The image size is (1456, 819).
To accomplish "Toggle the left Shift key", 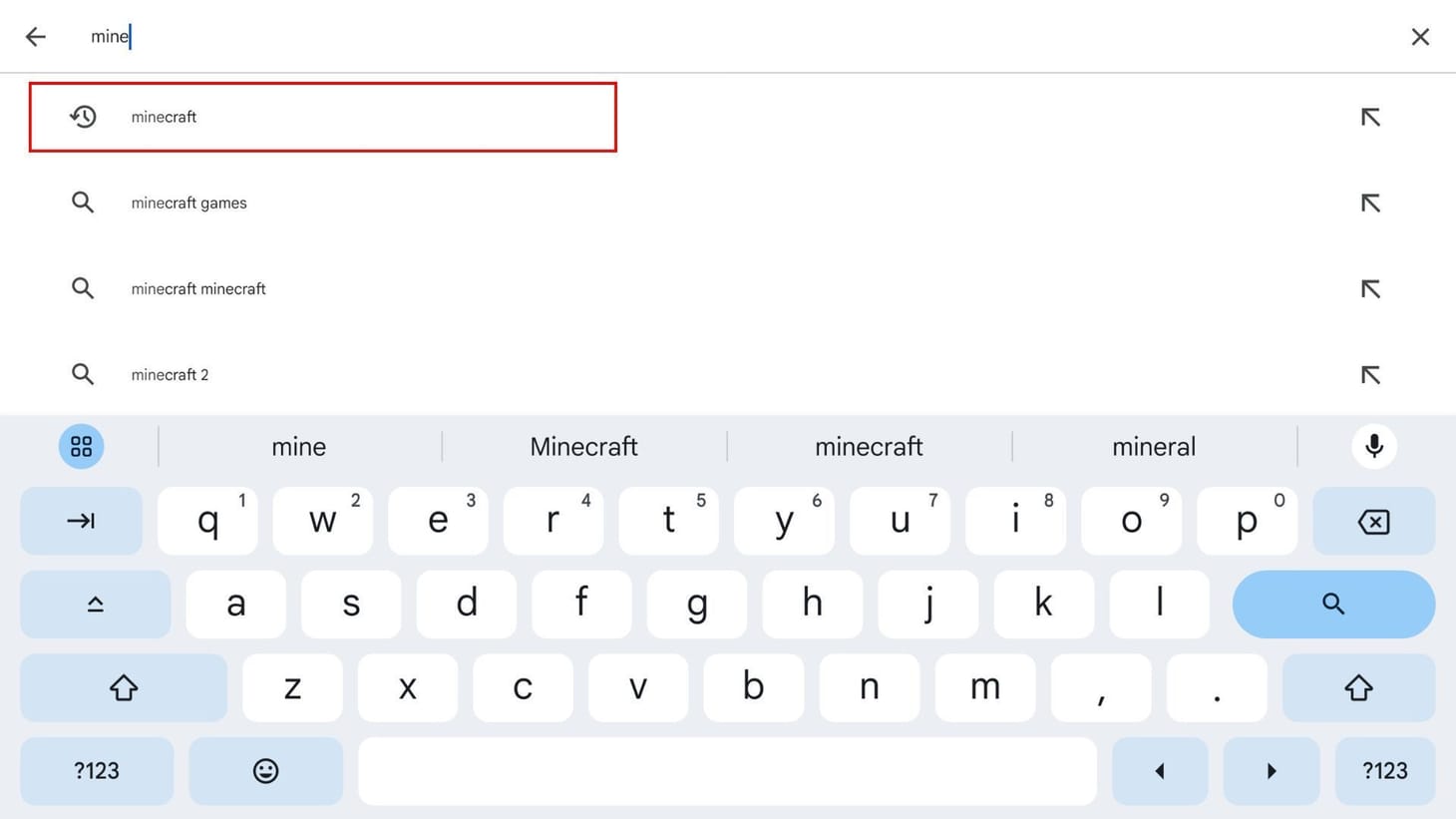I will (124, 687).
